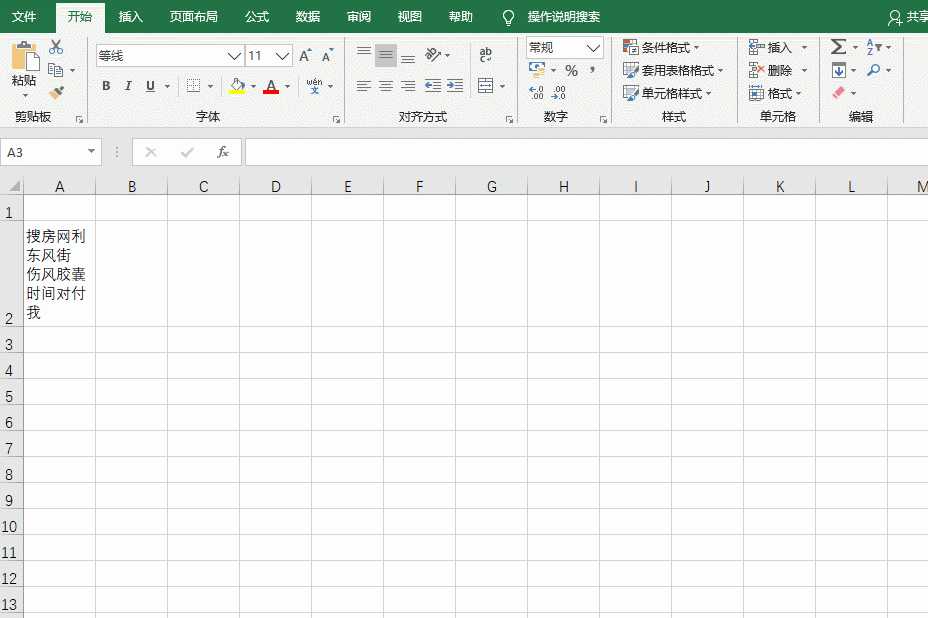Image resolution: width=928 pixels, height=618 pixels.
Task: Apply percent style format
Action: coord(571,71)
